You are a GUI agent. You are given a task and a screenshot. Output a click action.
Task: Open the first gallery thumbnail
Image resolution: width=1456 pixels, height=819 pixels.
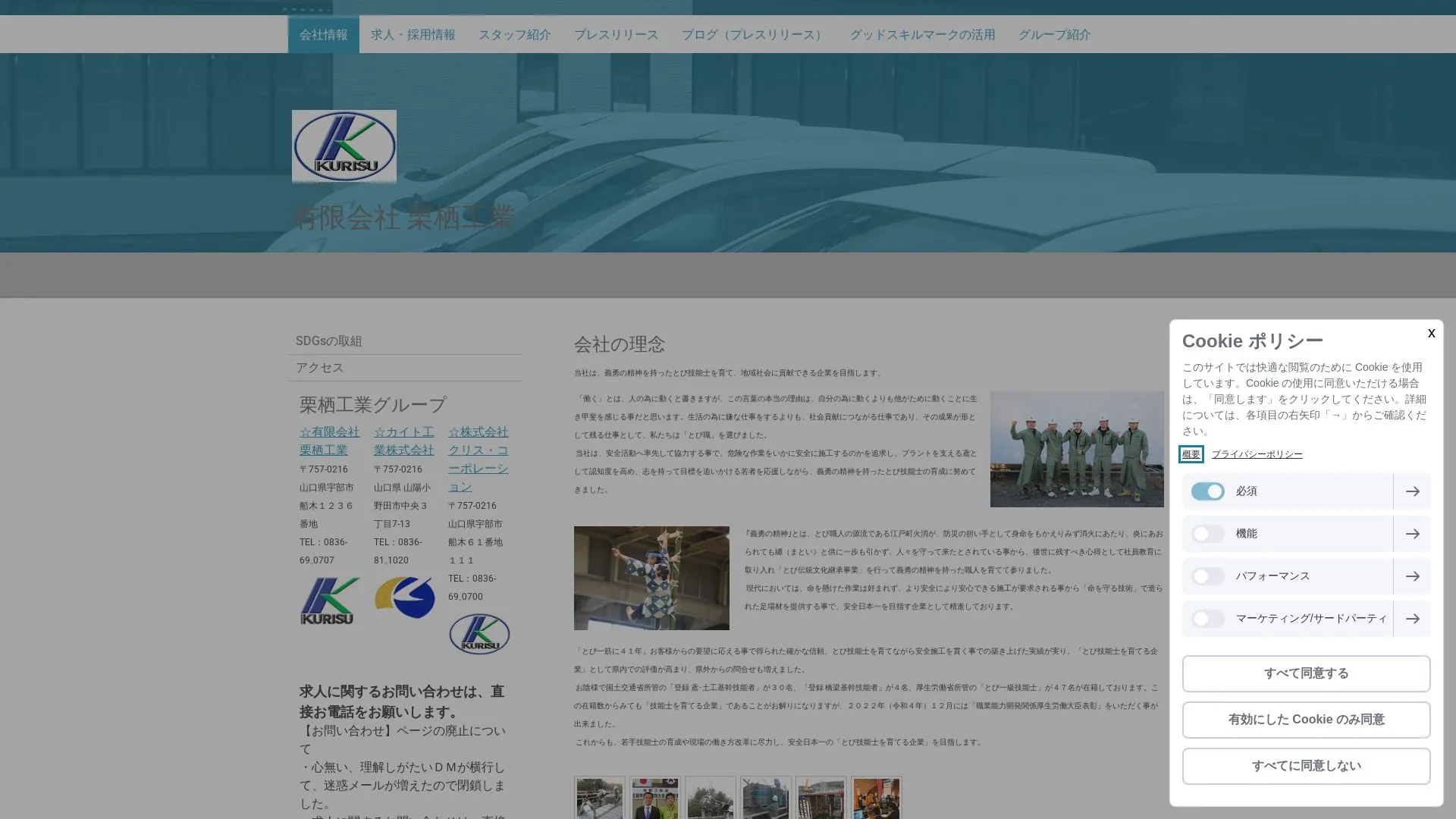pyautogui.click(x=599, y=798)
